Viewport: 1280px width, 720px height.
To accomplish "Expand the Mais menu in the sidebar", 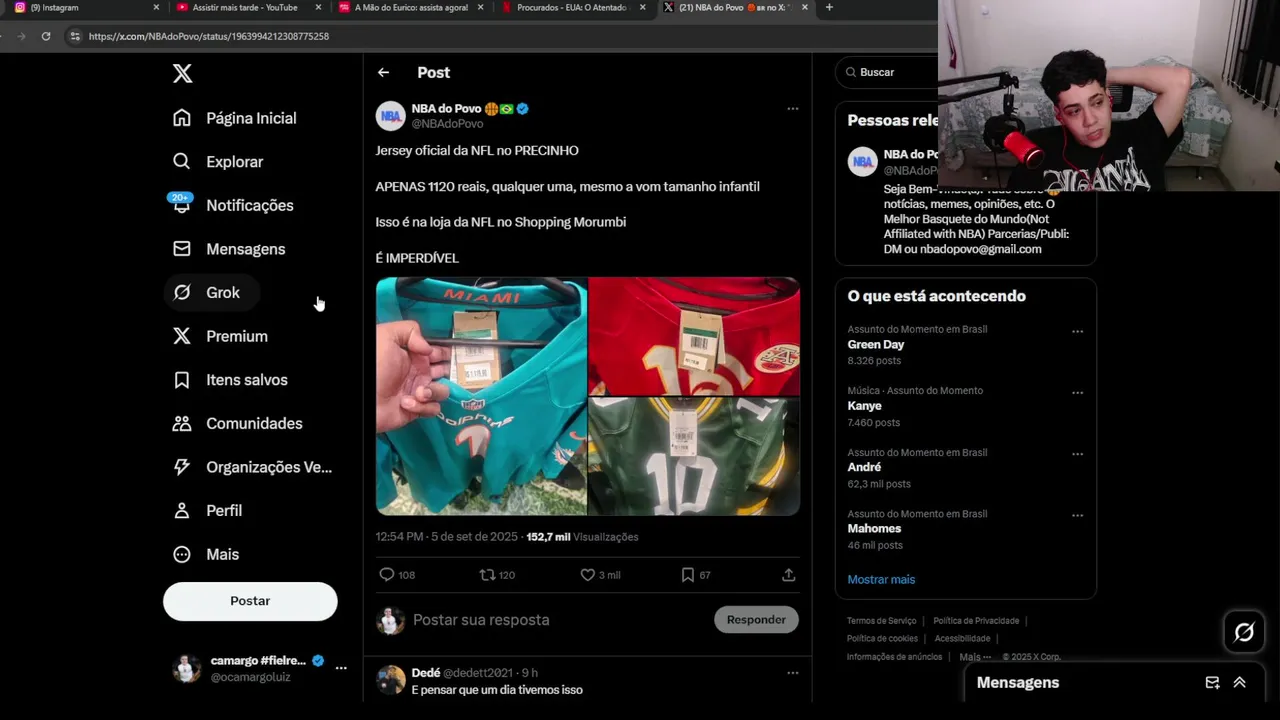I will [207, 554].
